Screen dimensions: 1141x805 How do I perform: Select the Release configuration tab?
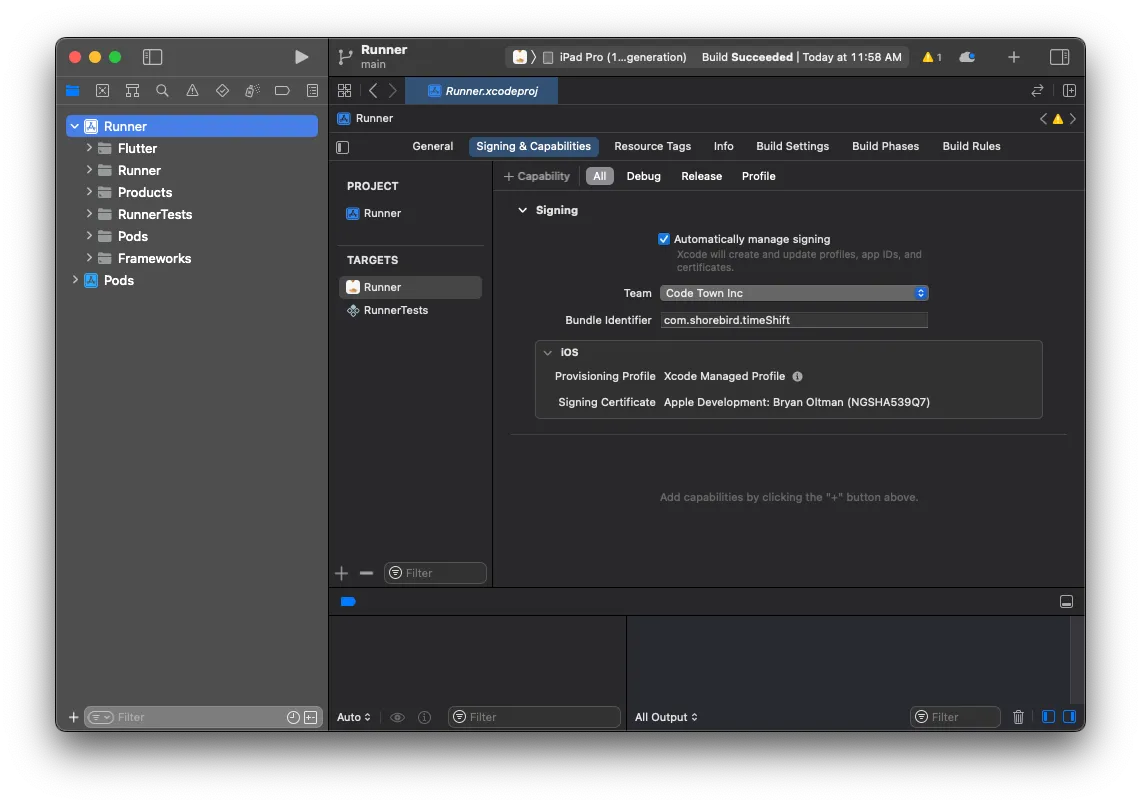[701, 176]
